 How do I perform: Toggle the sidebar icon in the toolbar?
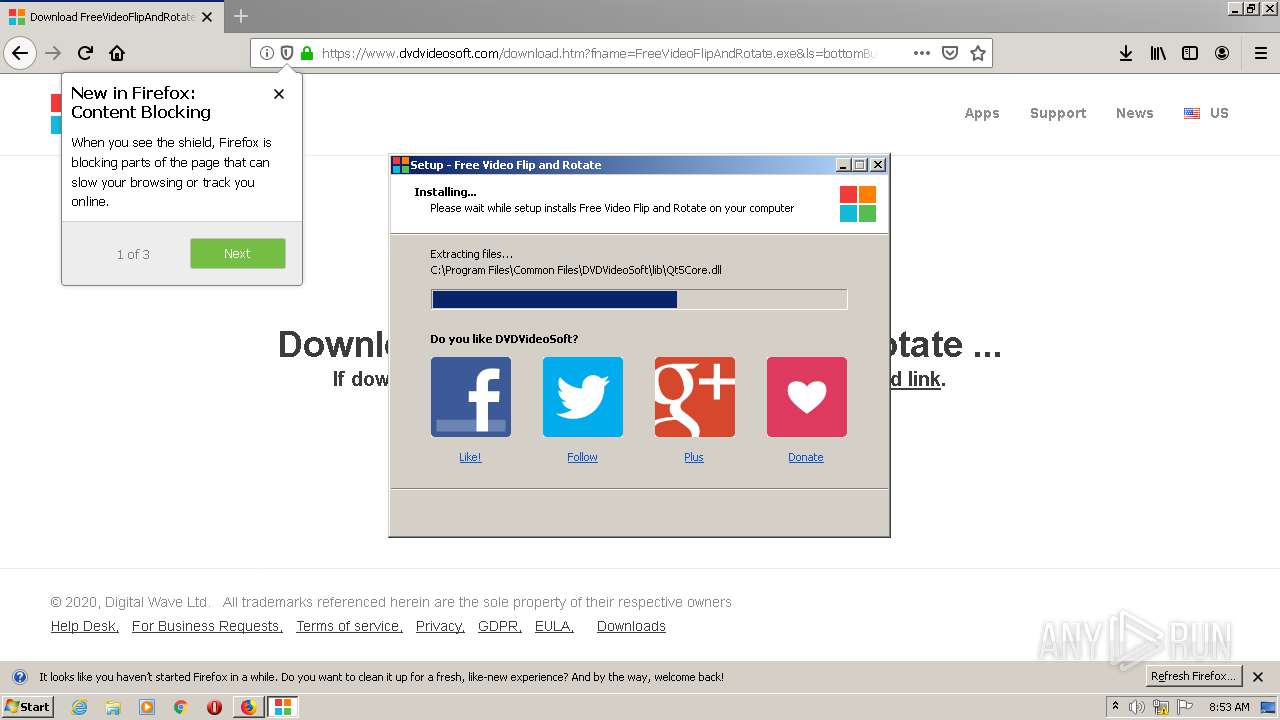(1190, 53)
